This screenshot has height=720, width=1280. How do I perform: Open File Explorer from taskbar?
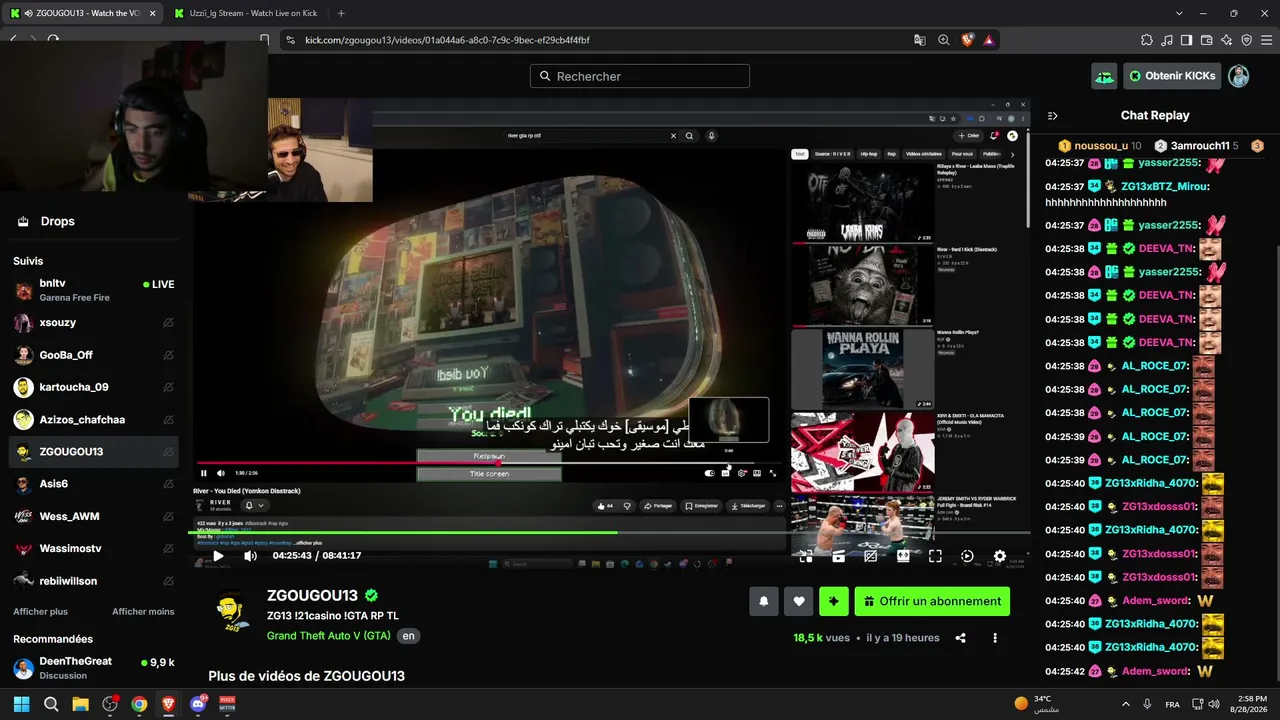pyautogui.click(x=80, y=704)
